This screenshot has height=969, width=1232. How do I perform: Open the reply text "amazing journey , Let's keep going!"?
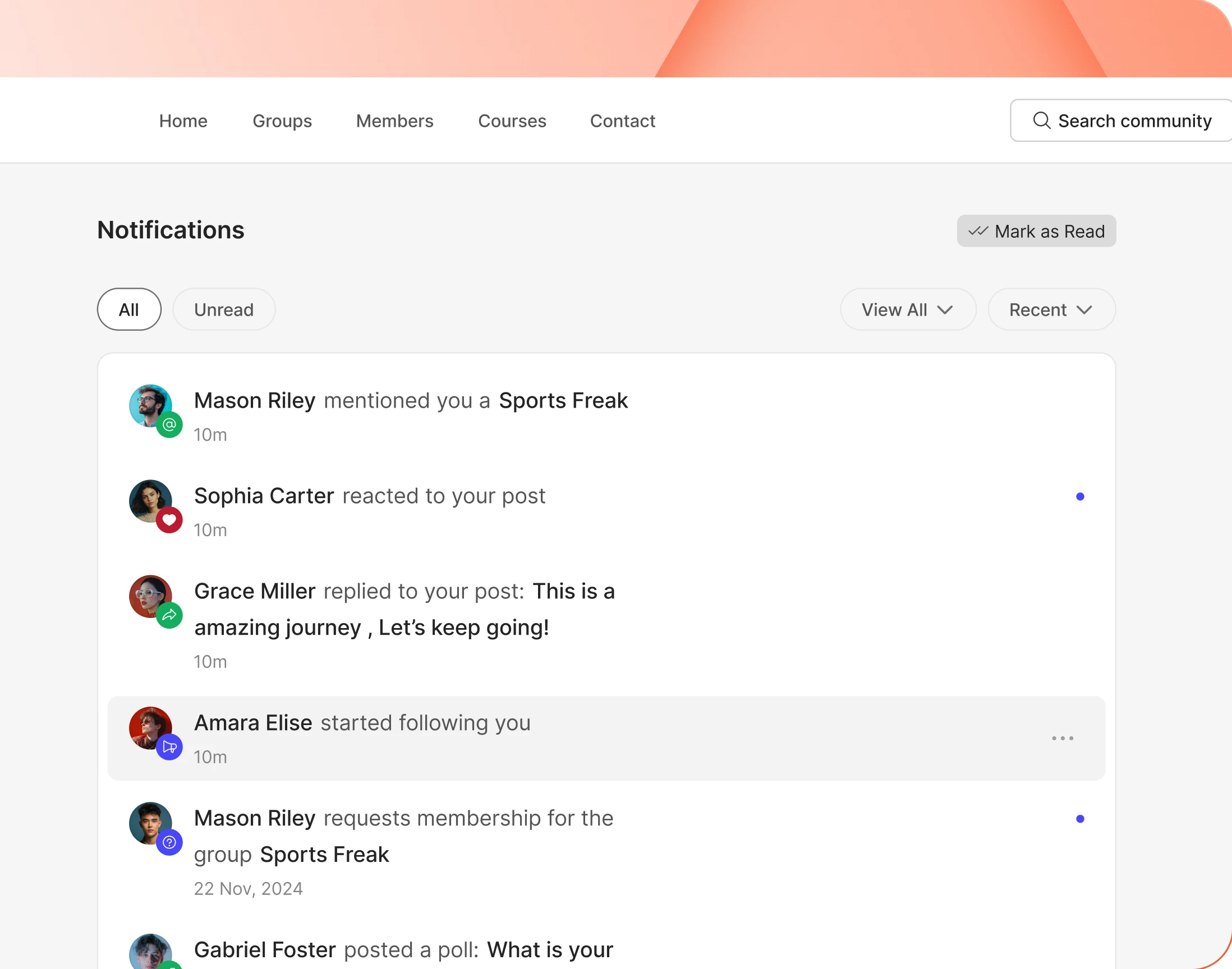pos(372,627)
